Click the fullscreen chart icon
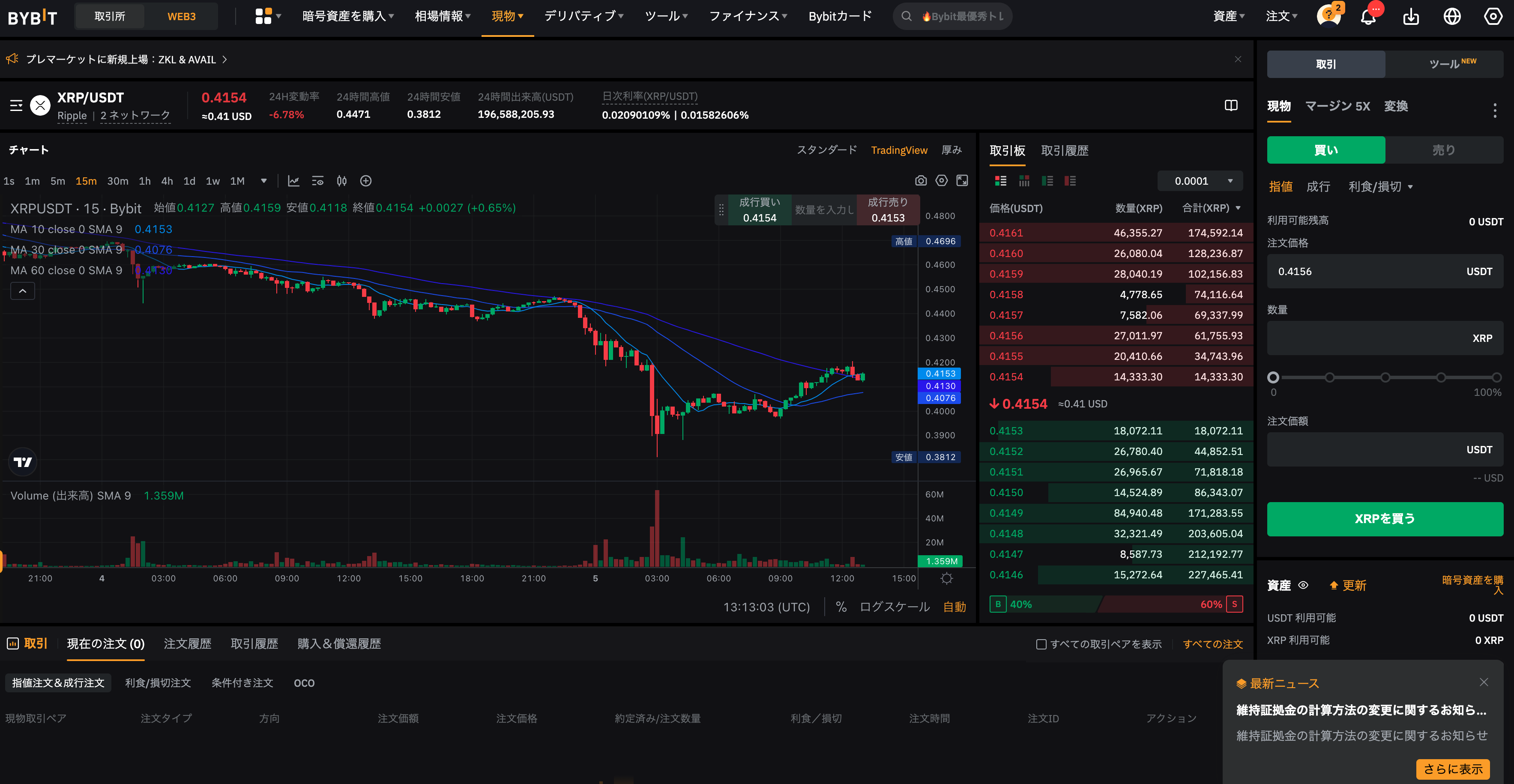 962,181
